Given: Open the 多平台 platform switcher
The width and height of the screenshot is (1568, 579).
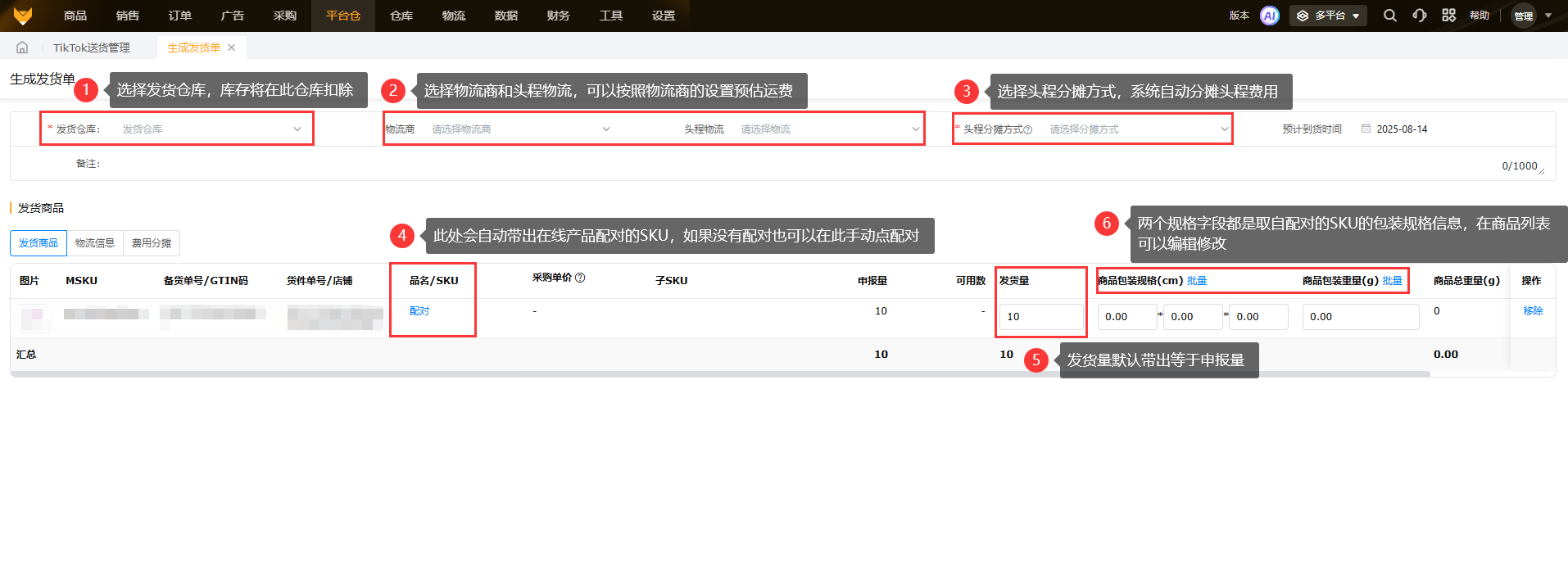Looking at the screenshot, I should click(1328, 16).
